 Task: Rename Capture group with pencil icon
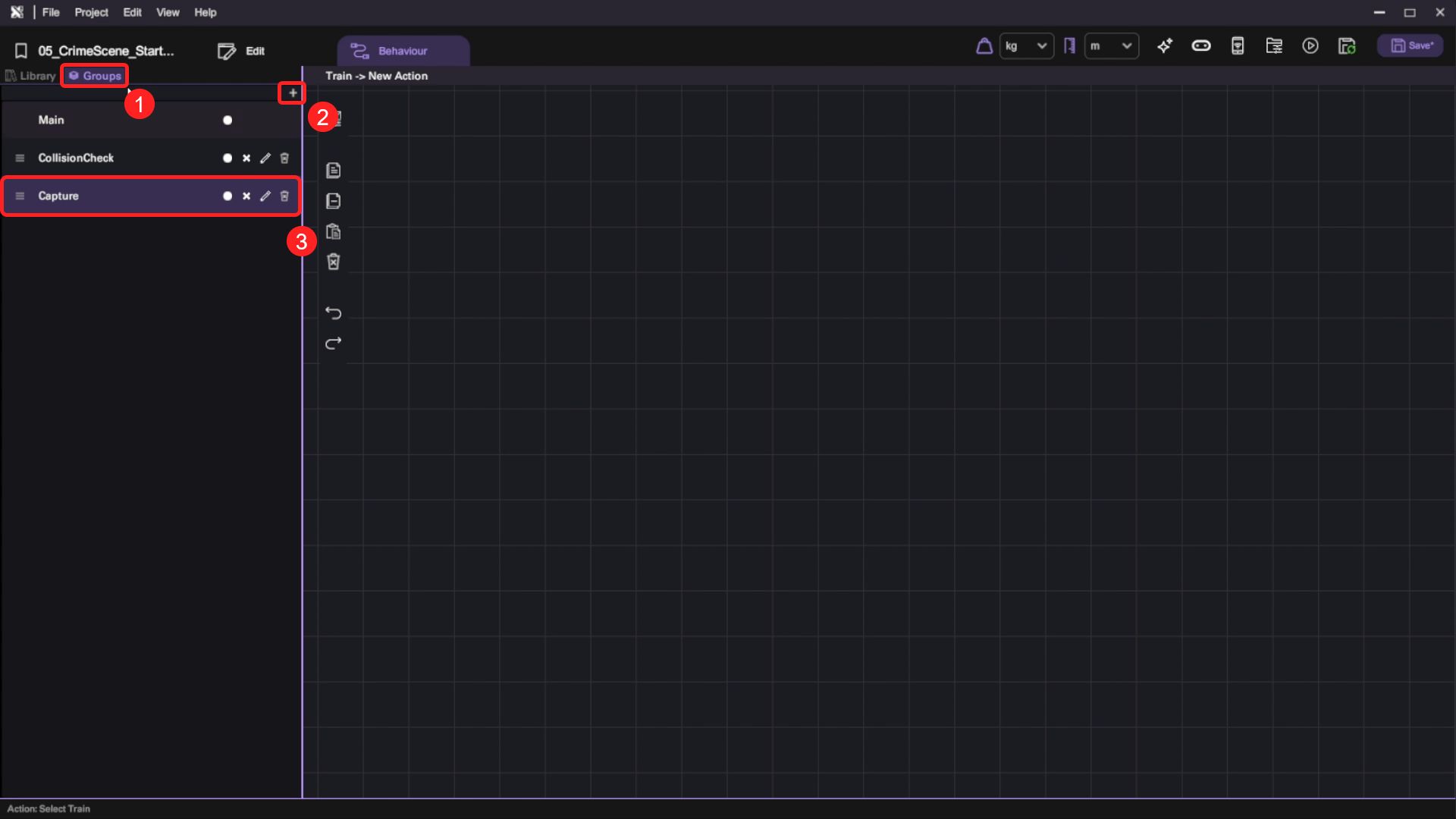(x=265, y=196)
